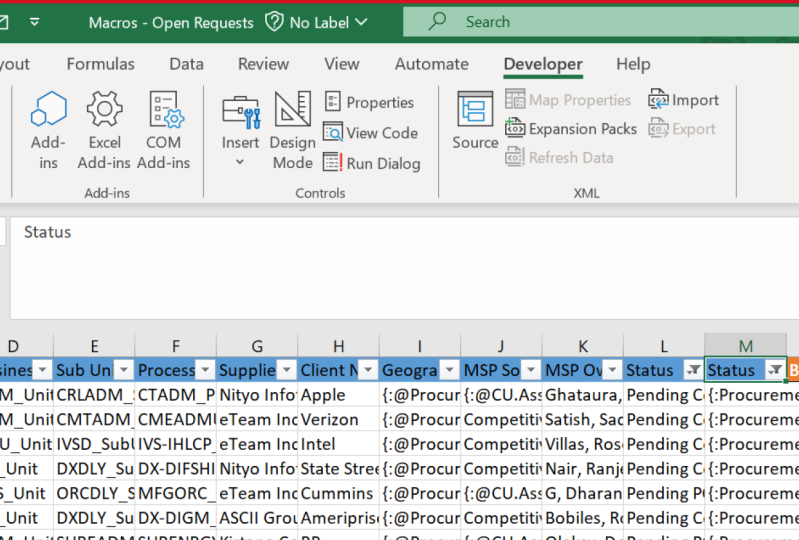The height and width of the screenshot is (540, 799).
Task: Open column M Status applied filter button
Action: (x=775, y=370)
